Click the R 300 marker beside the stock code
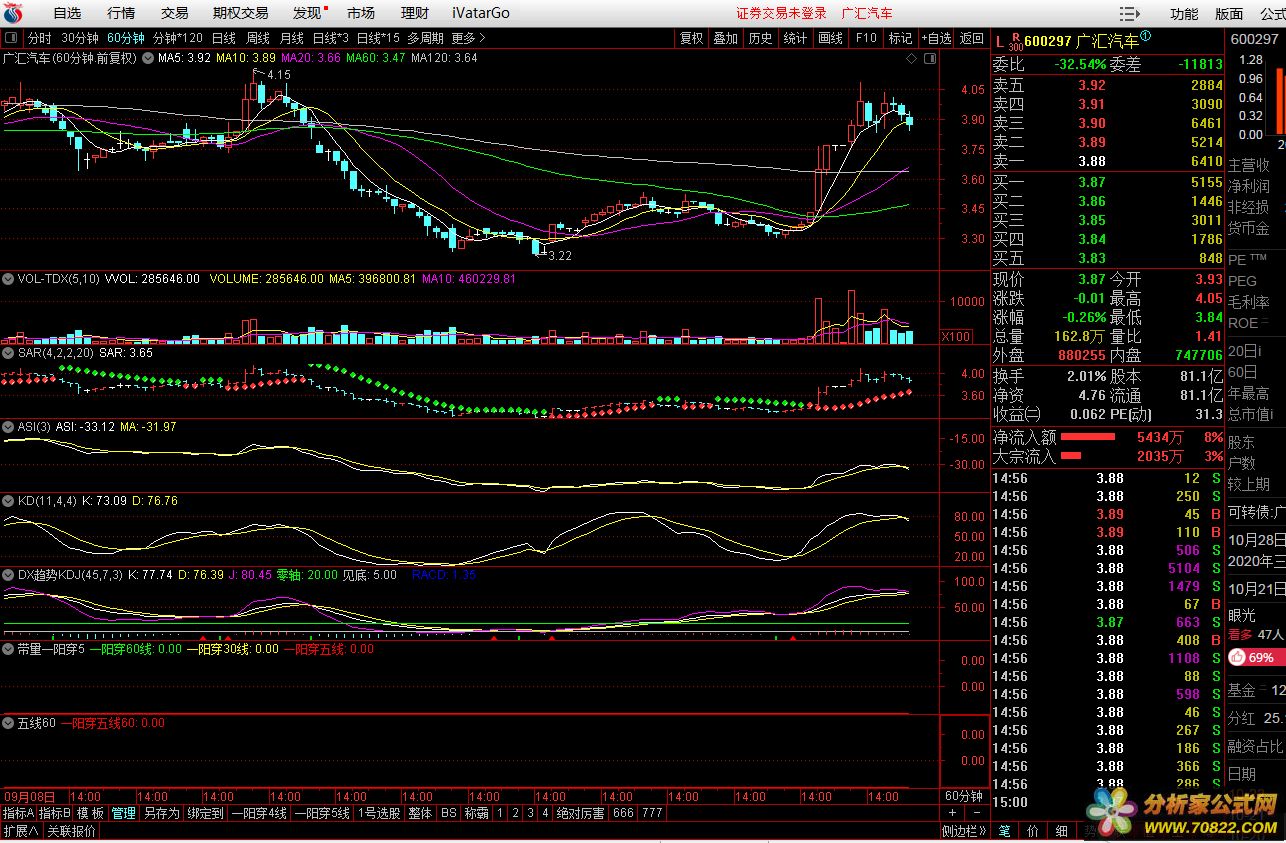1286x843 pixels. click(1015, 40)
